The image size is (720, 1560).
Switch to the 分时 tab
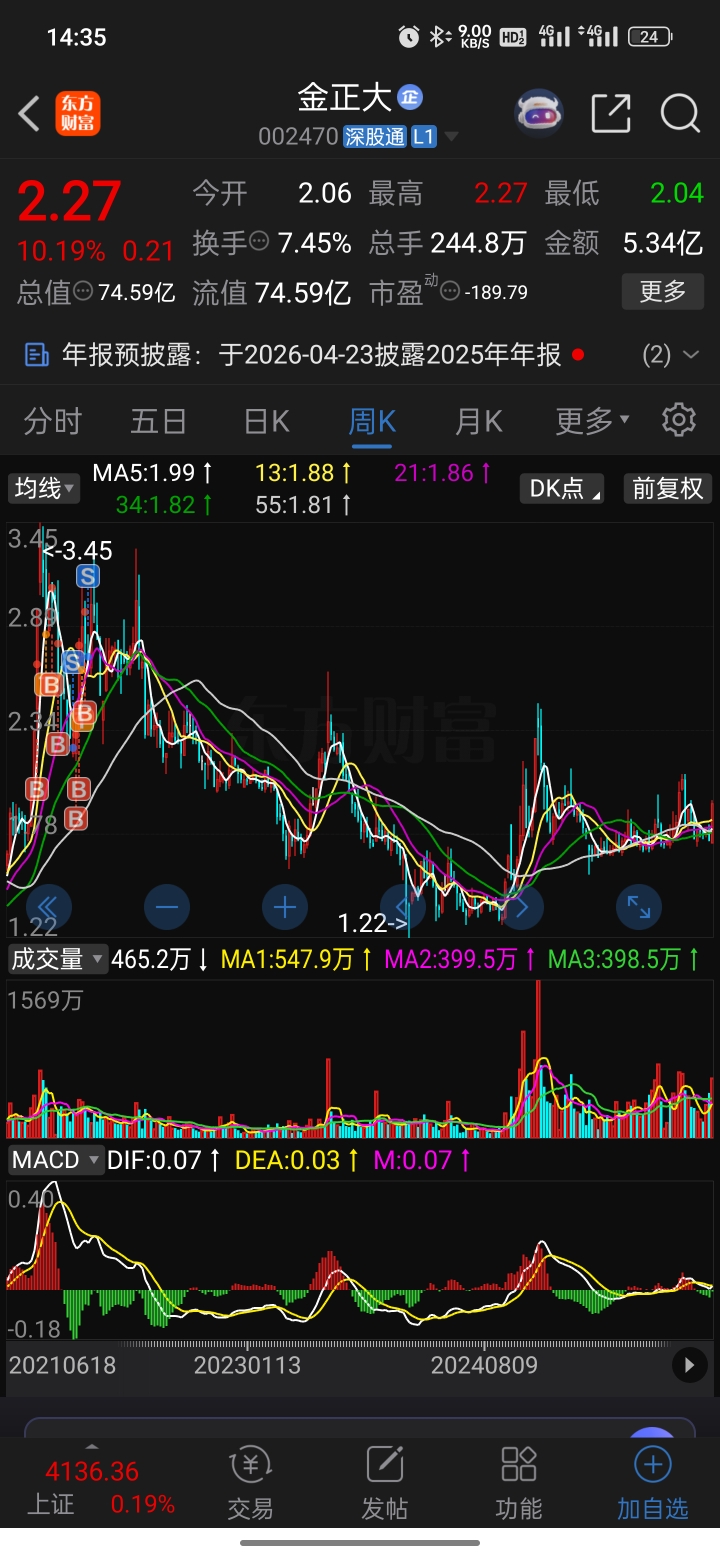[x=53, y=421]
